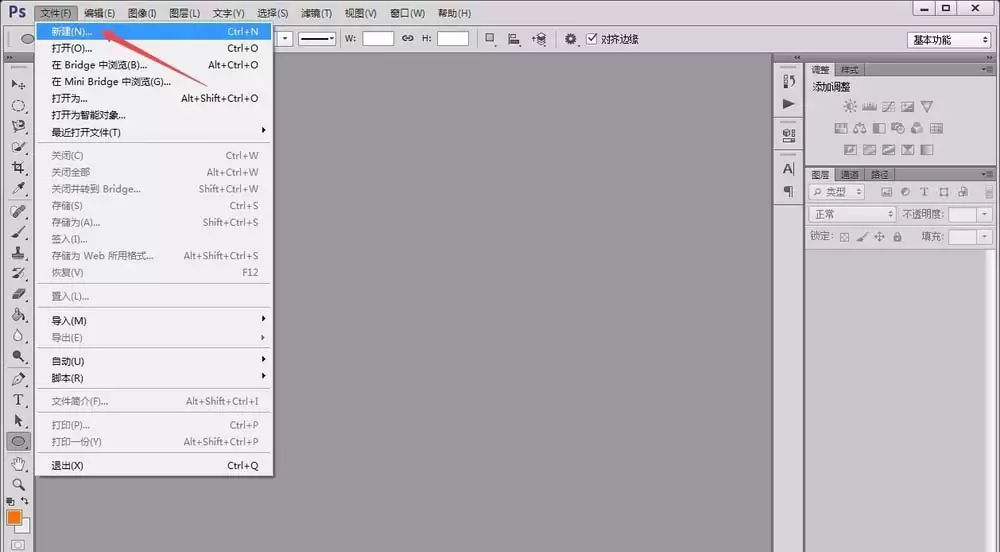Open the stroke line style dropdown
Screen dimensions: 1000x552
click(x=317, y=39)
